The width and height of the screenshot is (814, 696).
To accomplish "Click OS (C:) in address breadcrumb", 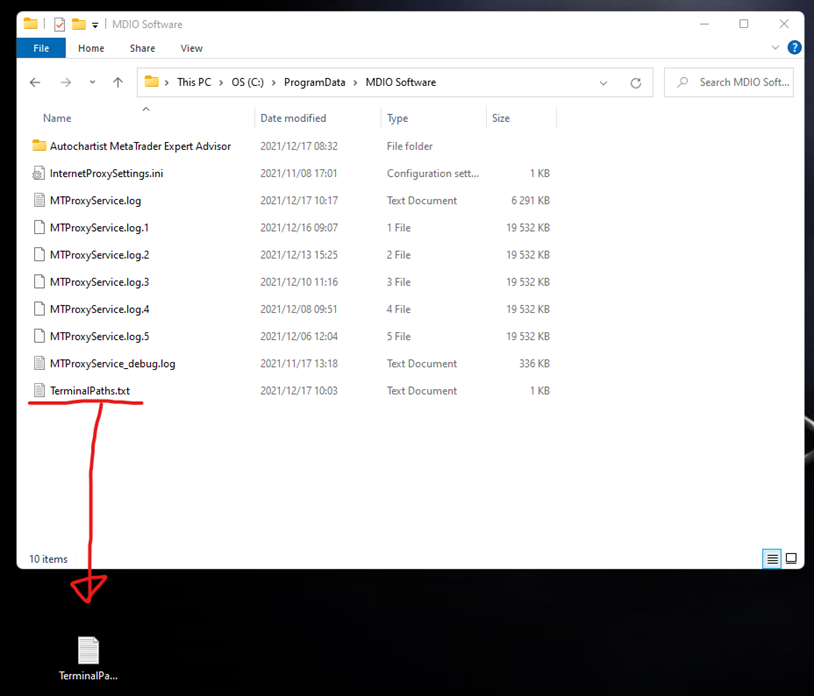I will 247,82.
